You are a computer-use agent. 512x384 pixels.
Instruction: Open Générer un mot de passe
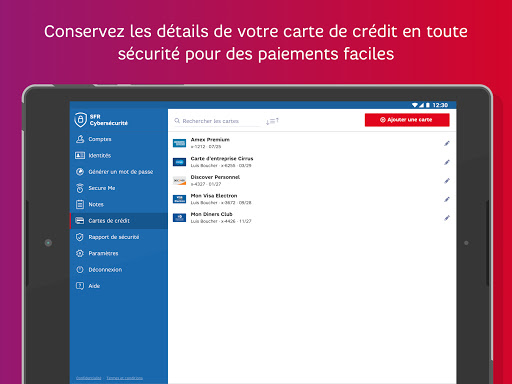coord(119,172)
